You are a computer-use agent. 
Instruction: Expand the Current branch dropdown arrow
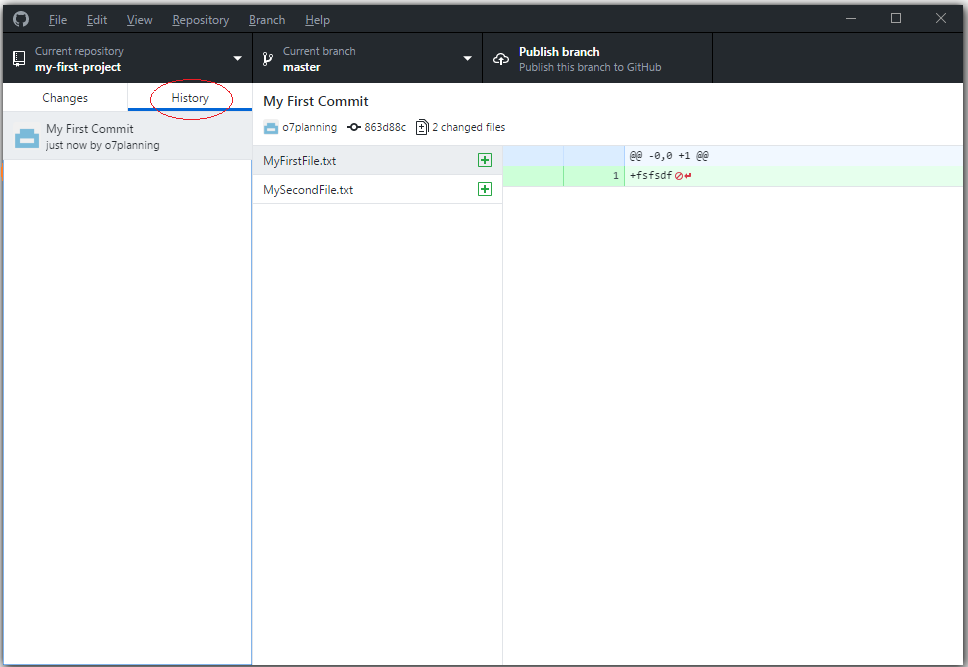tap(467, 59)
